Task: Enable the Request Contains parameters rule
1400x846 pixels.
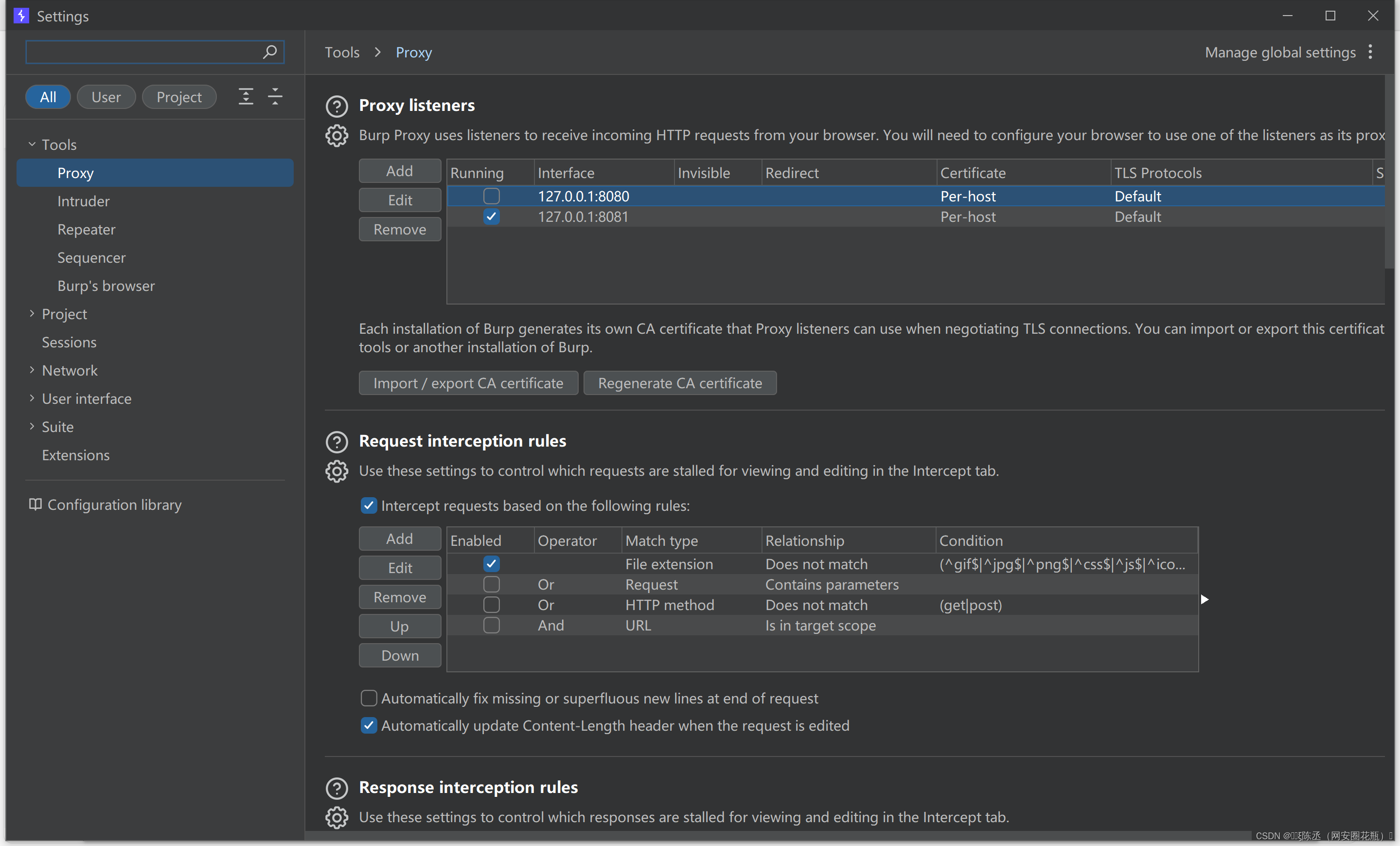Action: (492, 584)
